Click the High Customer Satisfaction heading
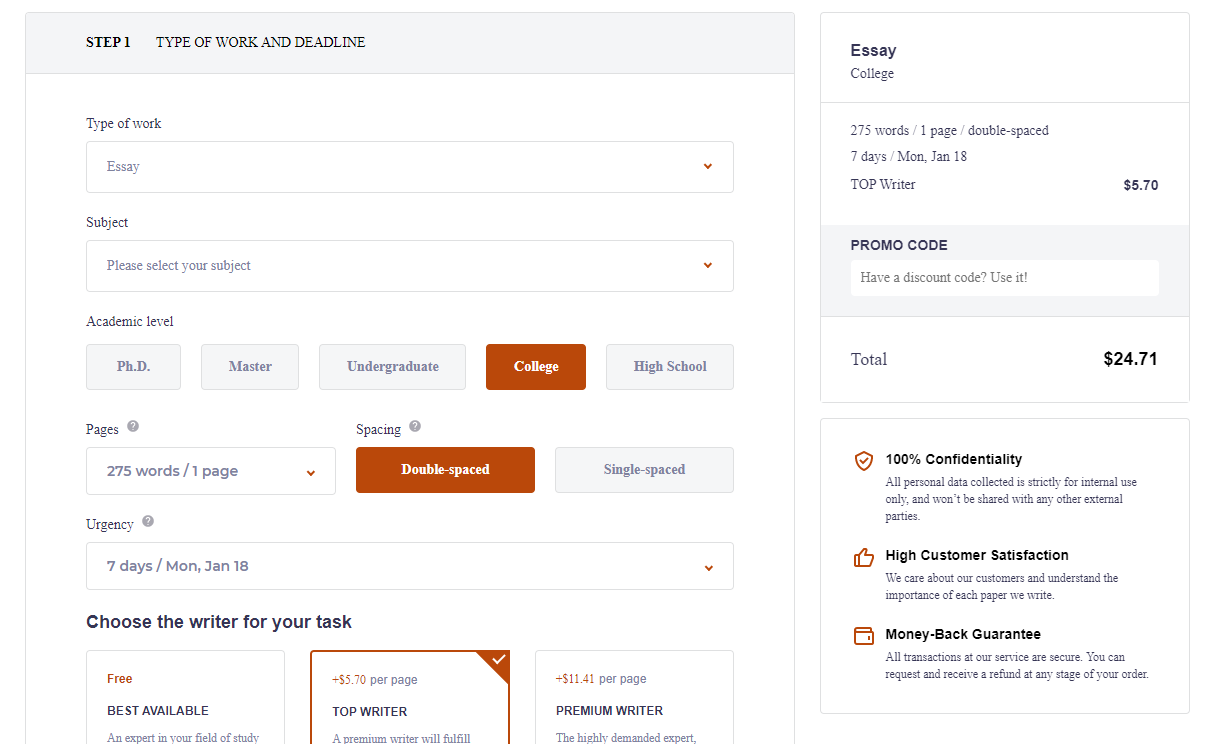The height and width of the screenshot is (744, 1217). [977, 555]
